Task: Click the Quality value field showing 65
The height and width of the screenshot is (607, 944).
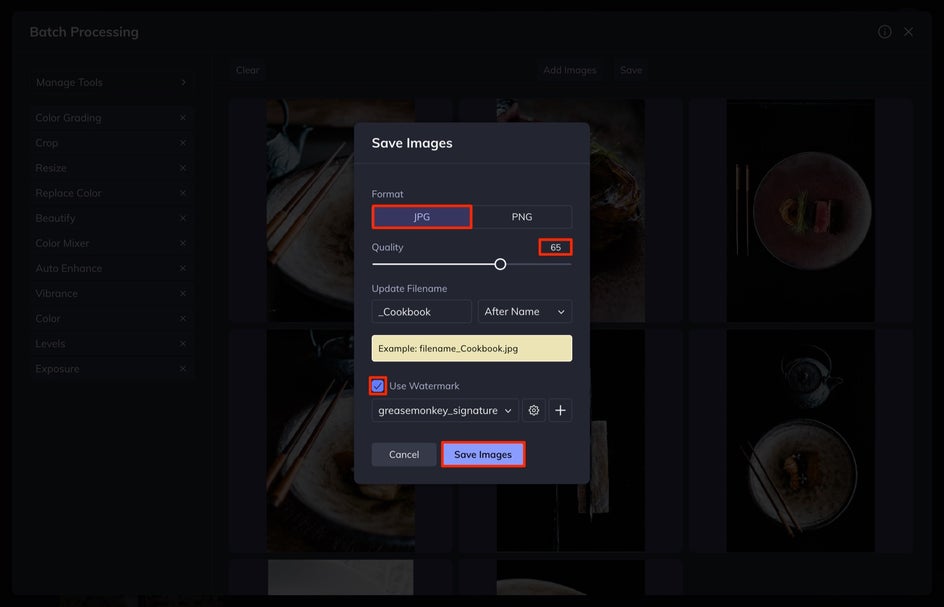Action: pos(555,247)
